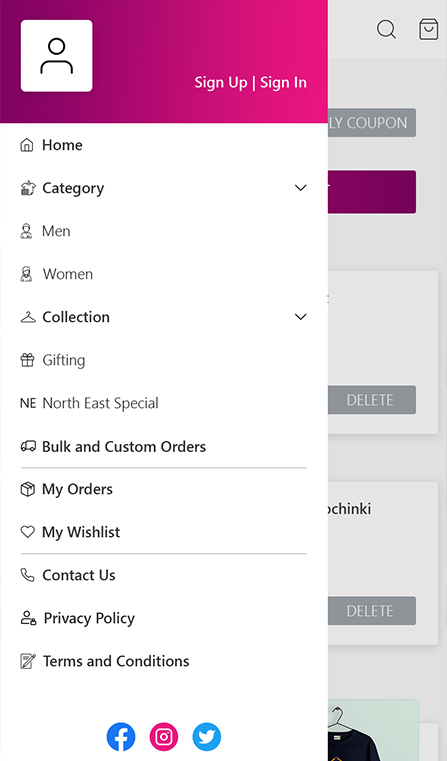The width and height of the screenshot is (447, 761).
Task: Expand the Collection chevron
Action: coord(301,317)
